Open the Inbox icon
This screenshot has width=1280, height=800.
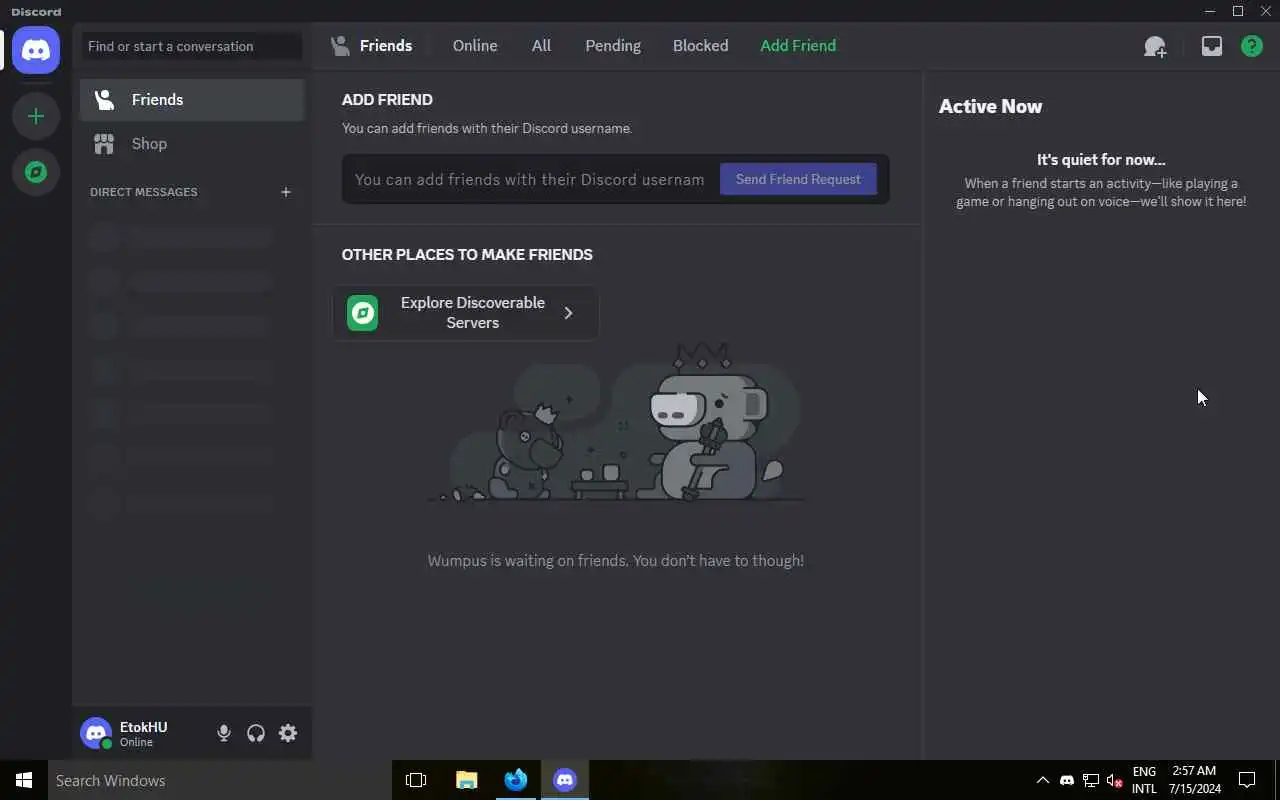[1211, 46]
